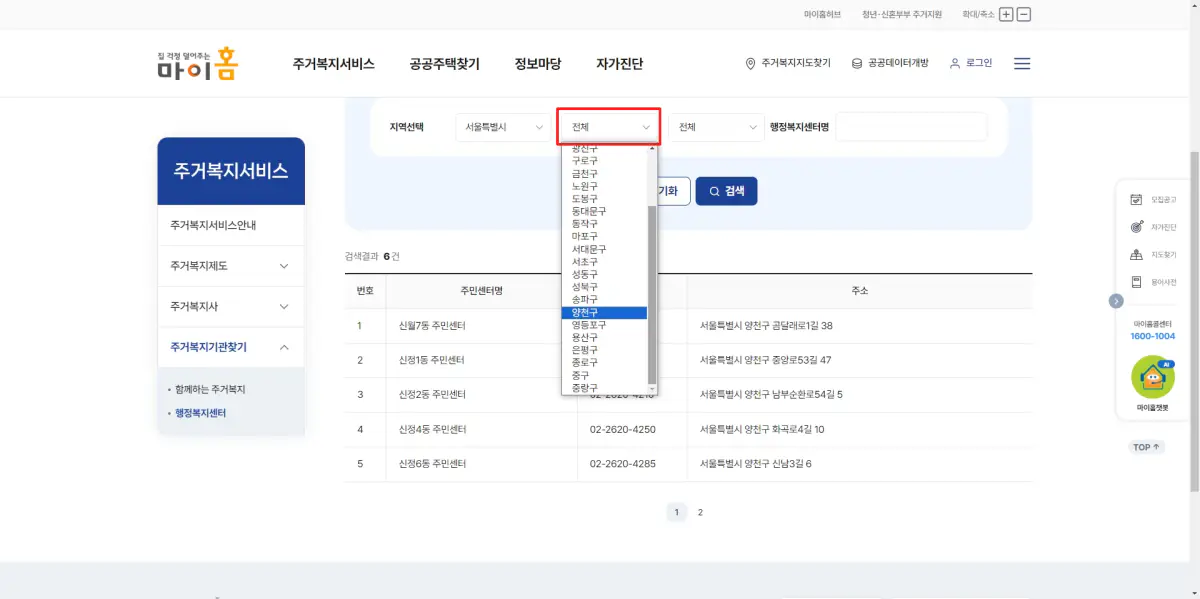Screen dimensions: 1200x599
Task: Expand 주거복지사 sidebar section
Action: [231, 306]
